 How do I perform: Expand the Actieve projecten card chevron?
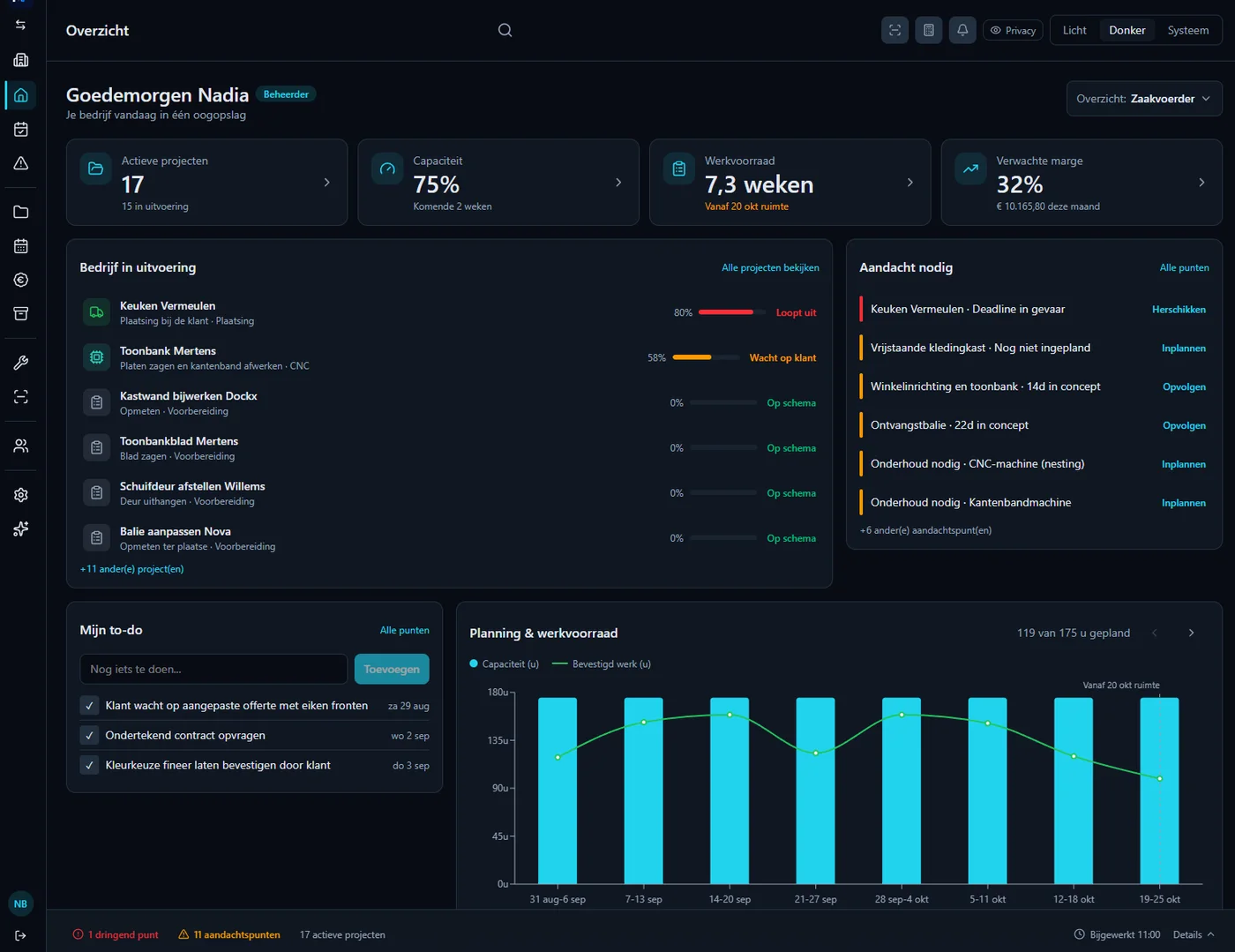coord(326,183)
